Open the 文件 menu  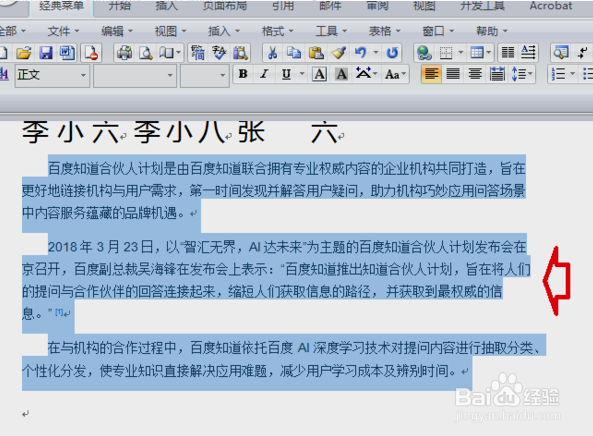[x=63, y=31]
